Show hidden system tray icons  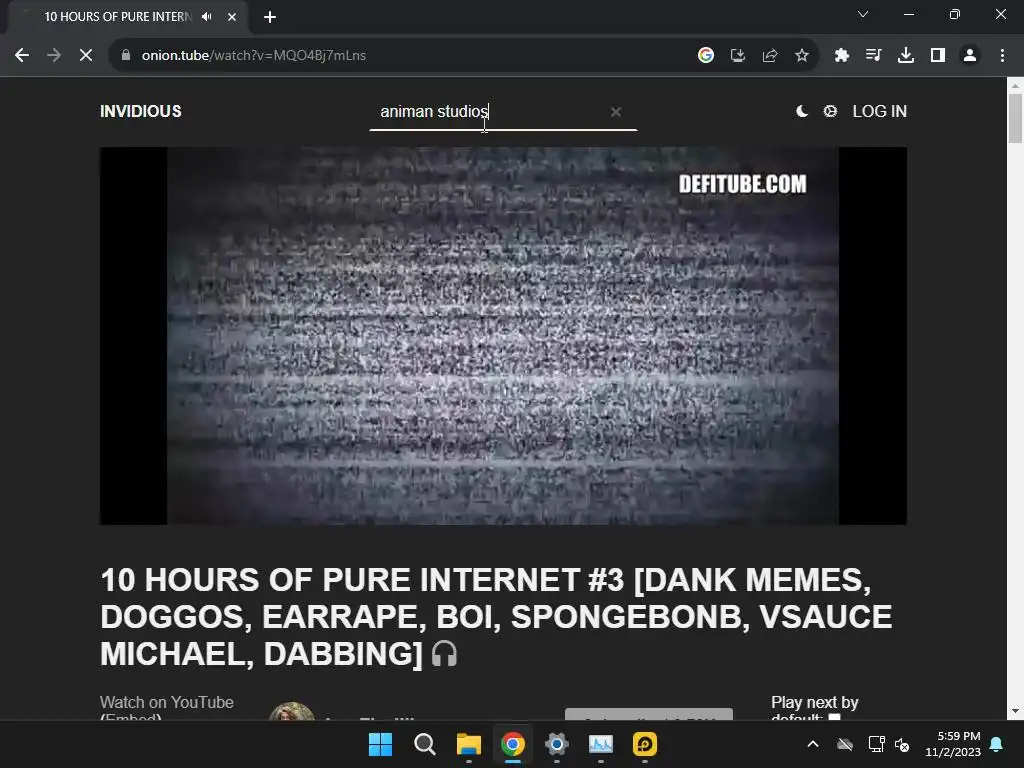click(x=813, y=744)
